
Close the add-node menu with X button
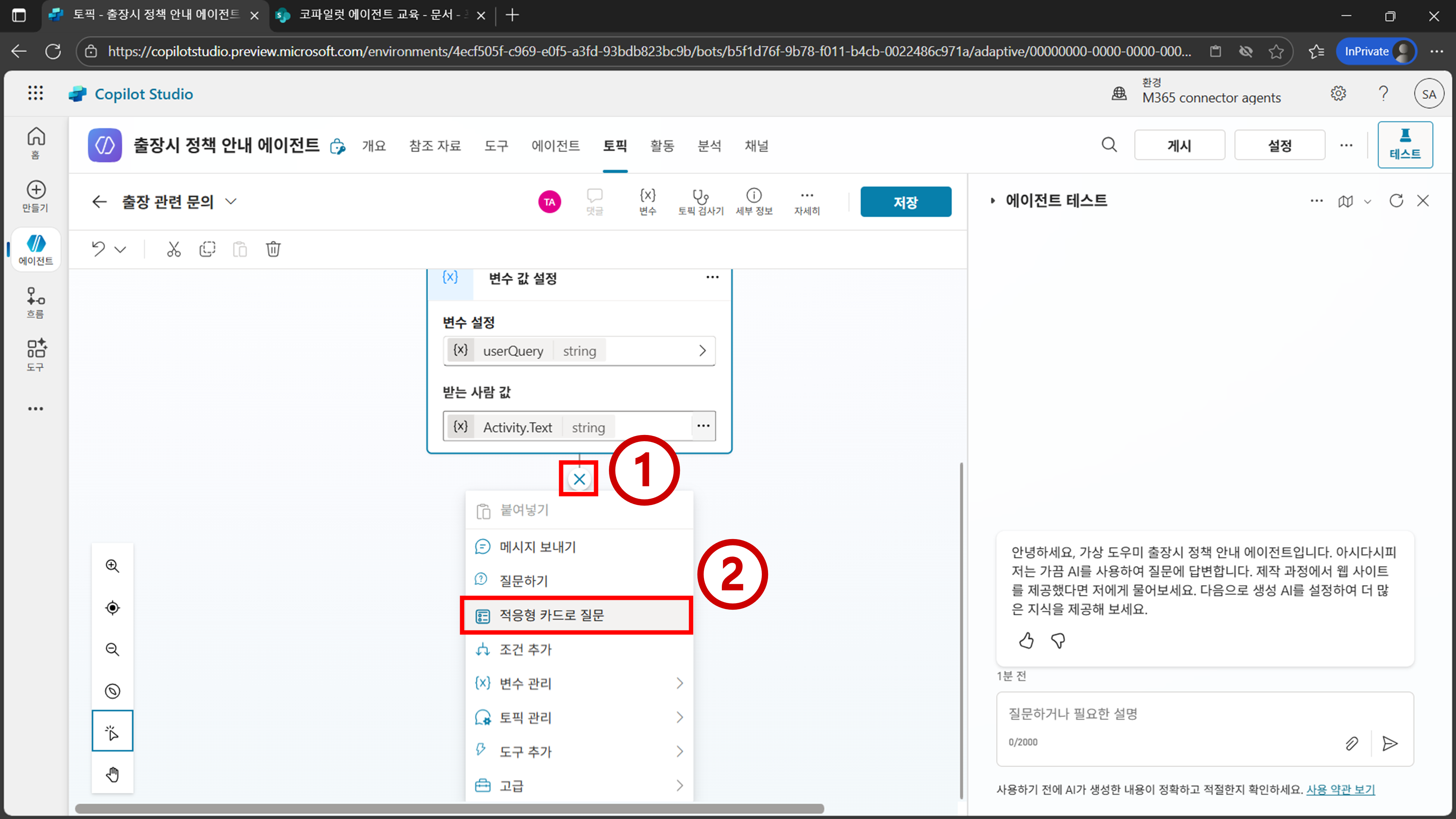[x=579, y=479]
